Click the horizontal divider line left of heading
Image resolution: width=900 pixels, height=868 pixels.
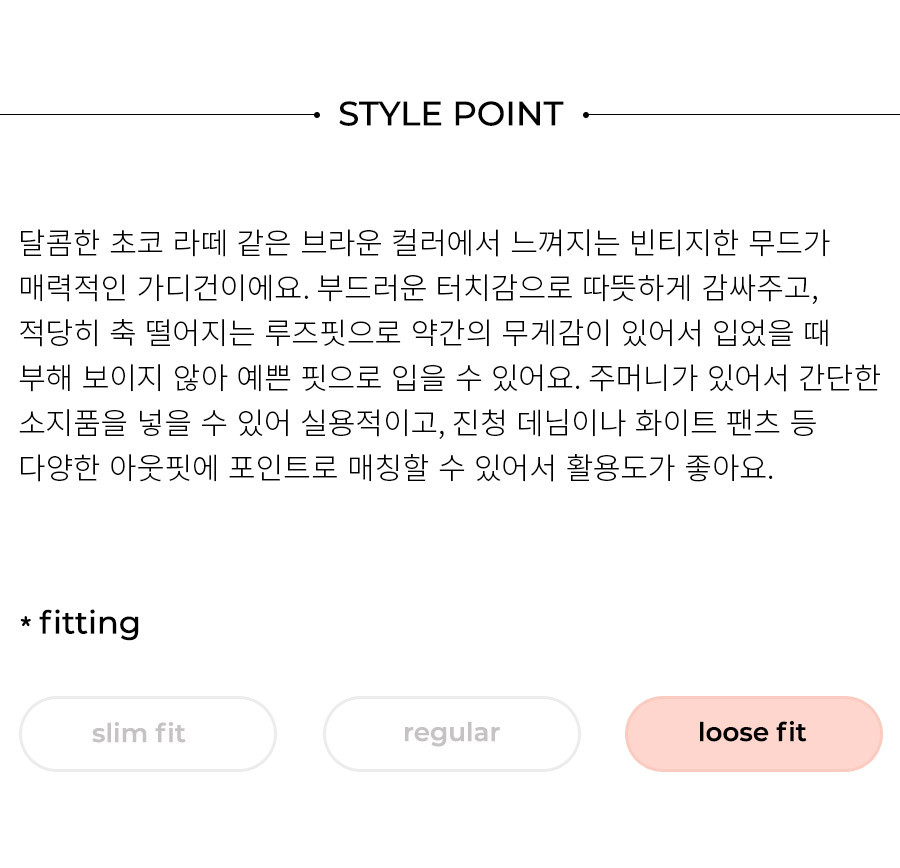pyautogui.click(x=157, y=115)
